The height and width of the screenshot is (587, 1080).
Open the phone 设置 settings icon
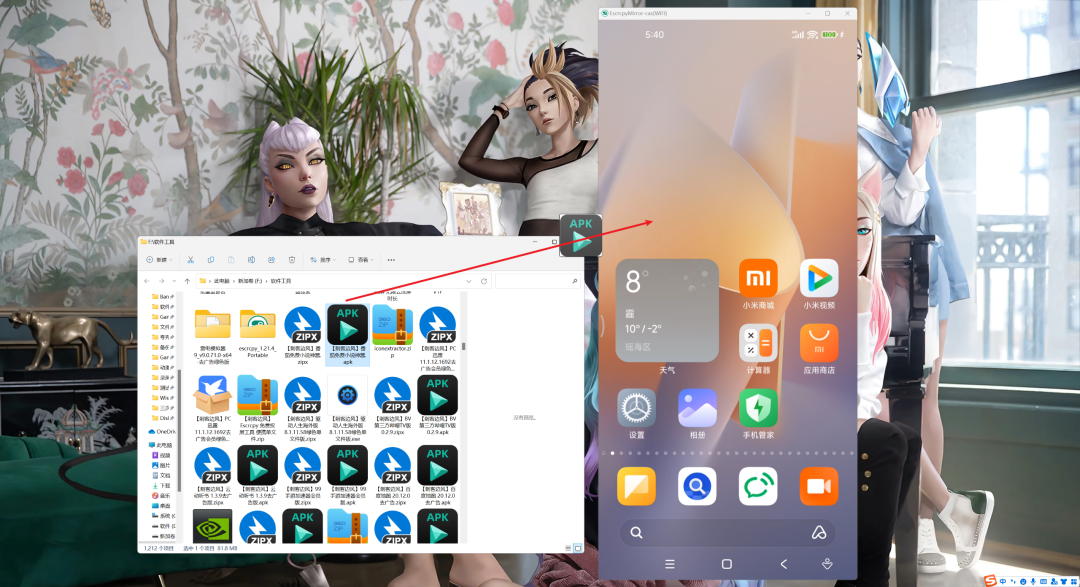point(636,408)
